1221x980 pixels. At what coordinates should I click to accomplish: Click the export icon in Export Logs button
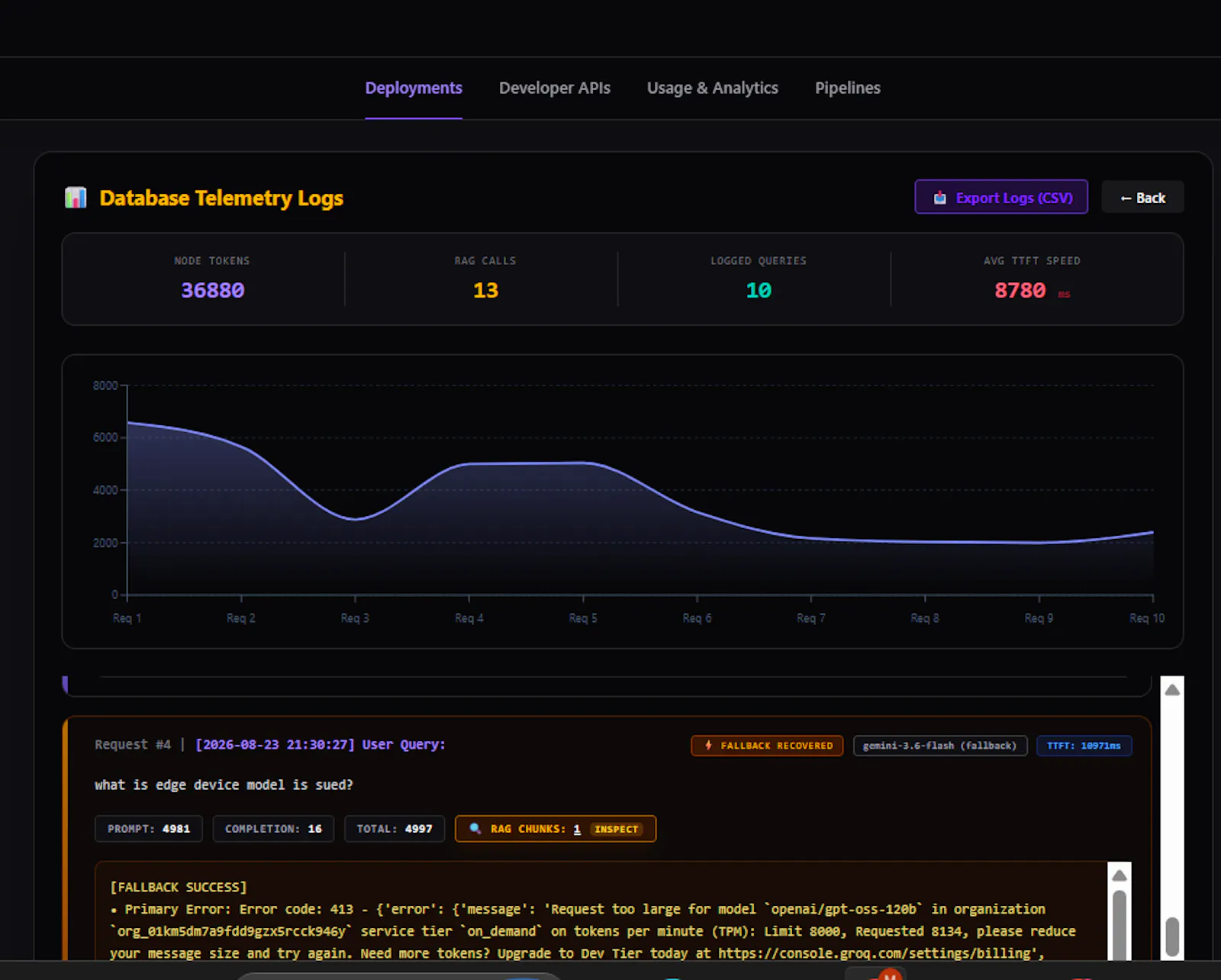pos(940,198)
